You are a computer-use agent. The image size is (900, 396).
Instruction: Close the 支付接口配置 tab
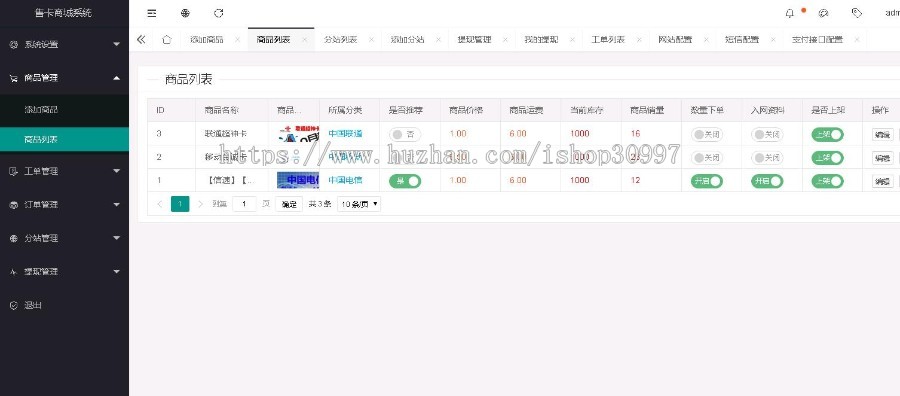(856, 40)
